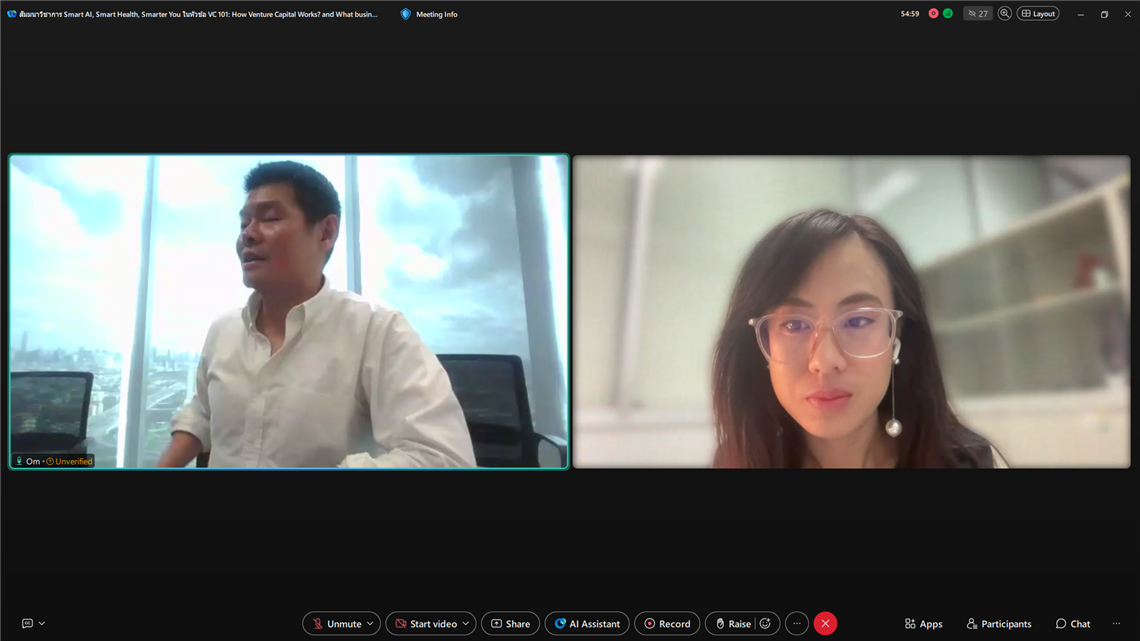Click the Share button
Screen dimensions: 1140x641
pyautogui.click(x=510, y=624)
